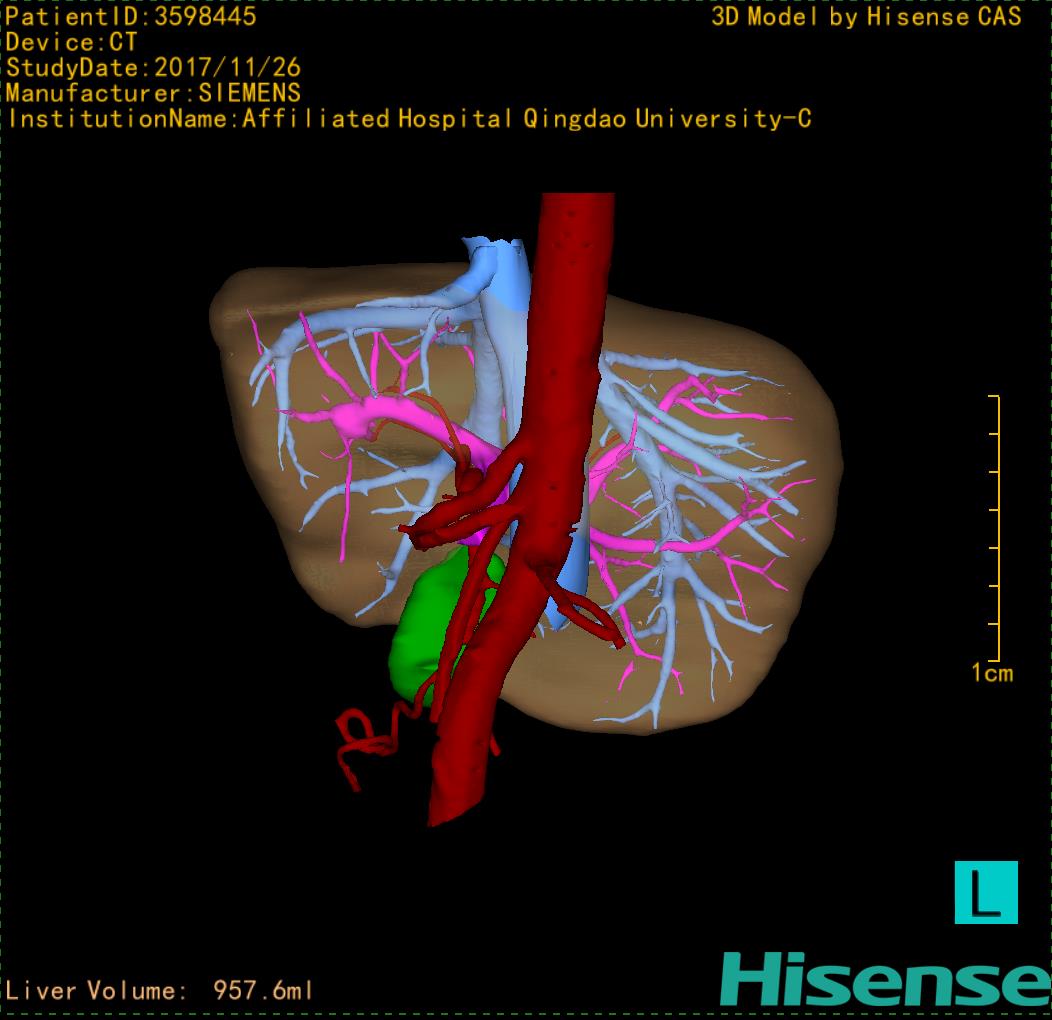Screen dimensions: 1052x1020
Task: Click the cyan L orientation marker
Action: 986,892
